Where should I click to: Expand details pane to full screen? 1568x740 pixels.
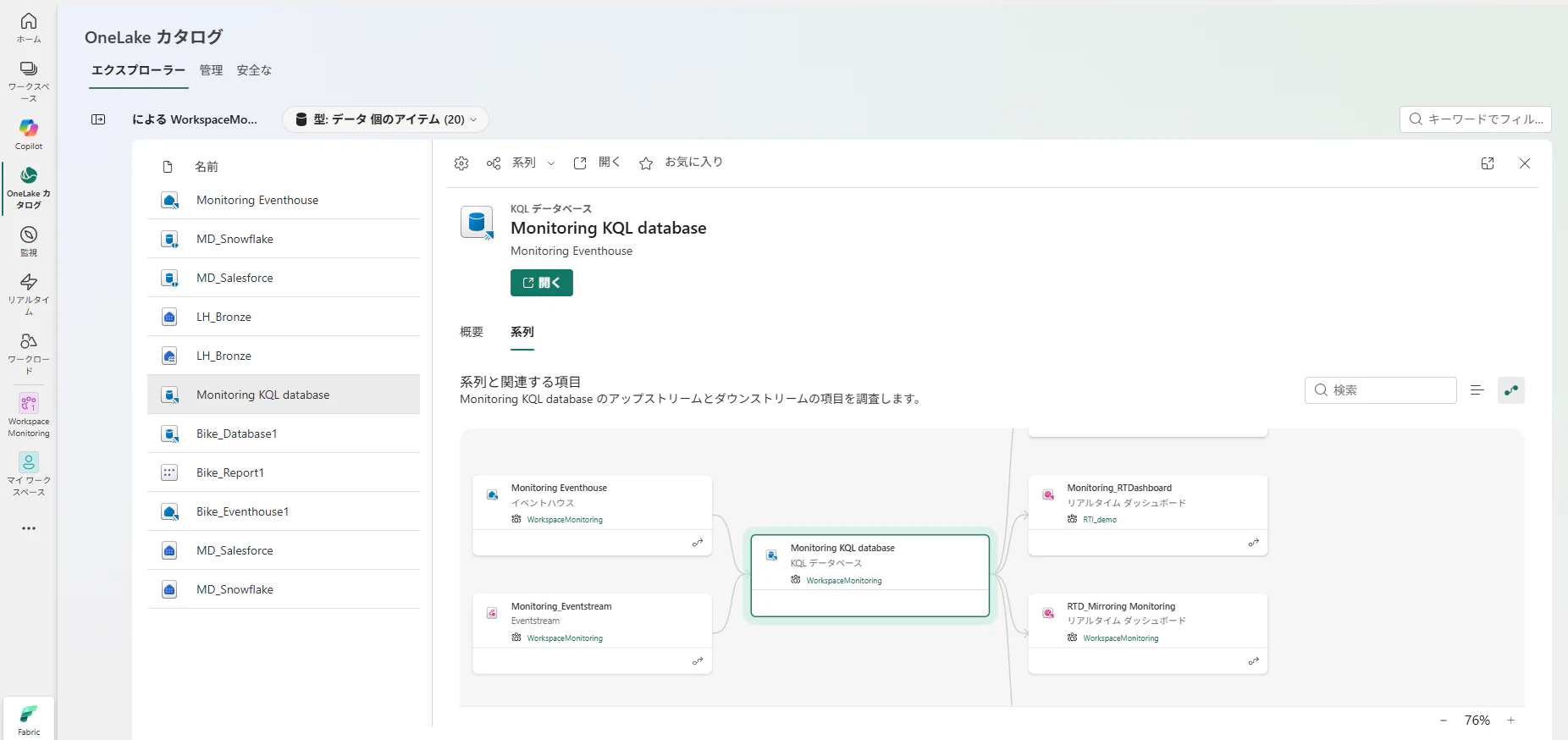coord(1488,163)
